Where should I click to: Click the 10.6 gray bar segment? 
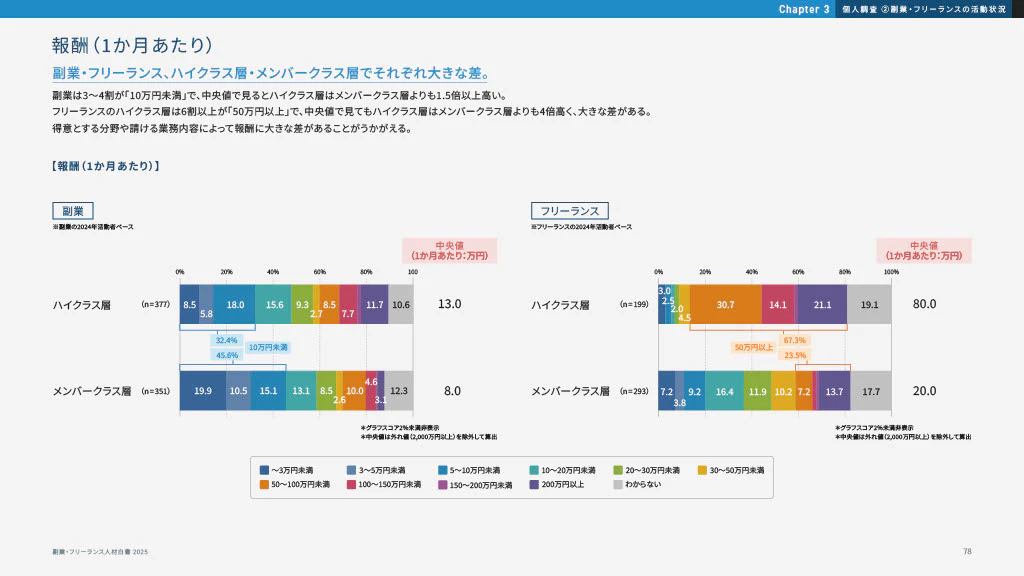point(401,304)
